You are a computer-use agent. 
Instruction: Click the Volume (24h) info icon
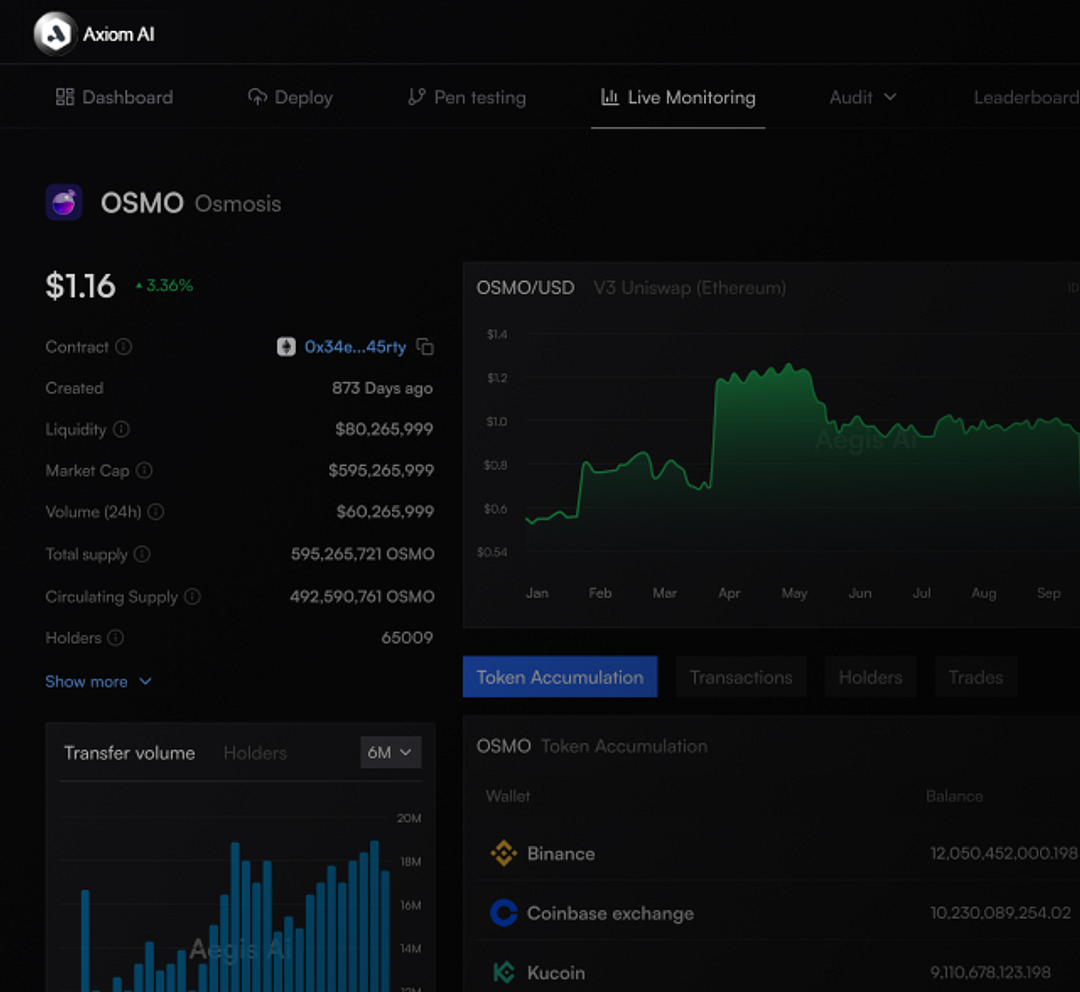[x=156, y=512]
